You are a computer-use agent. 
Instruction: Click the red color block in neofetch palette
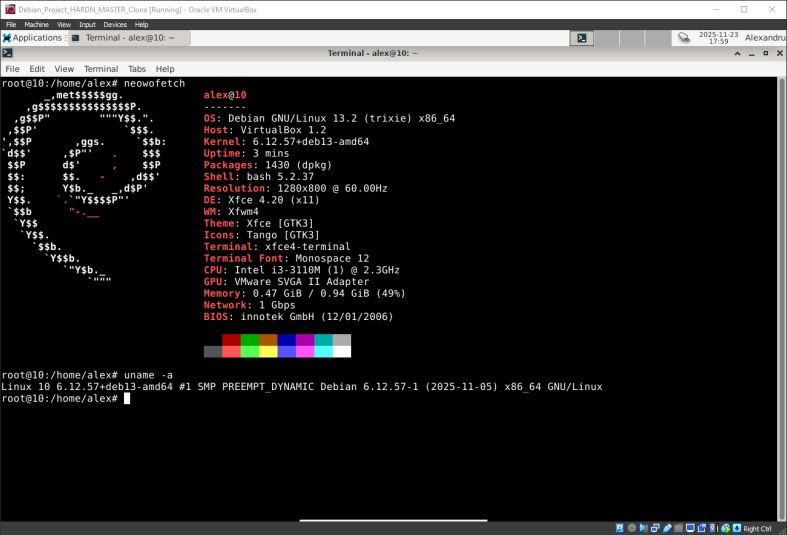point(231,340)
